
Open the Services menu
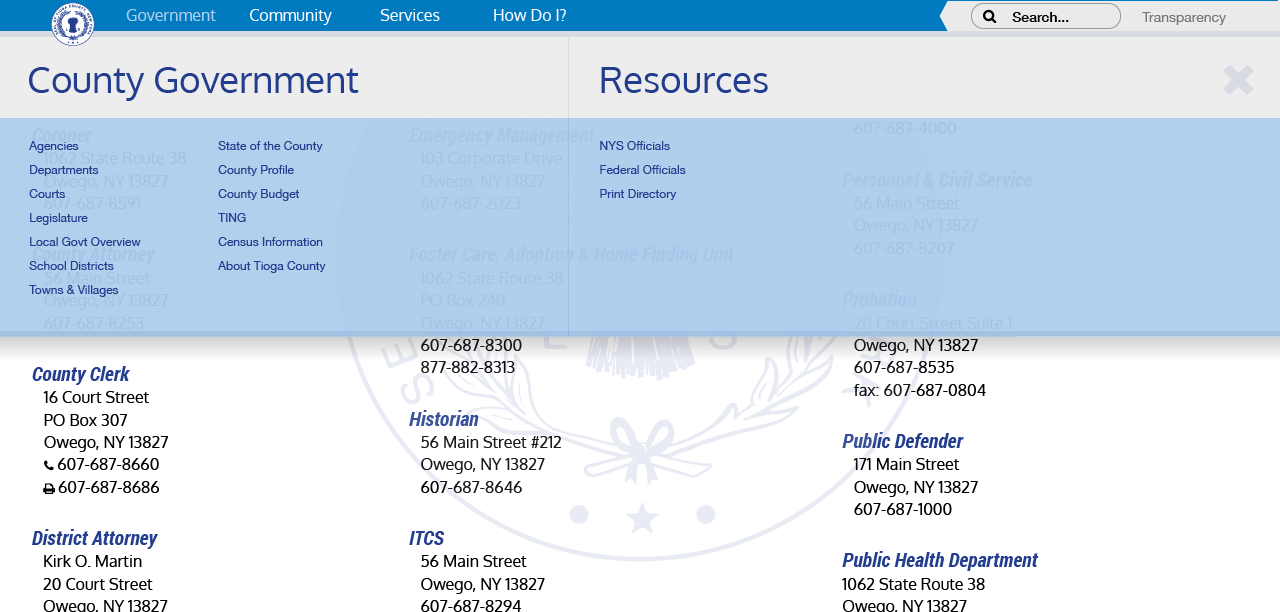[x=410, y=15]
